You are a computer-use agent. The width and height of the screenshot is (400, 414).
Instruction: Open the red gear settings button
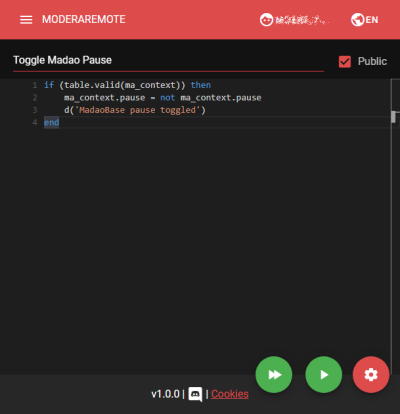pyautogui.click(x=371, y=375)
